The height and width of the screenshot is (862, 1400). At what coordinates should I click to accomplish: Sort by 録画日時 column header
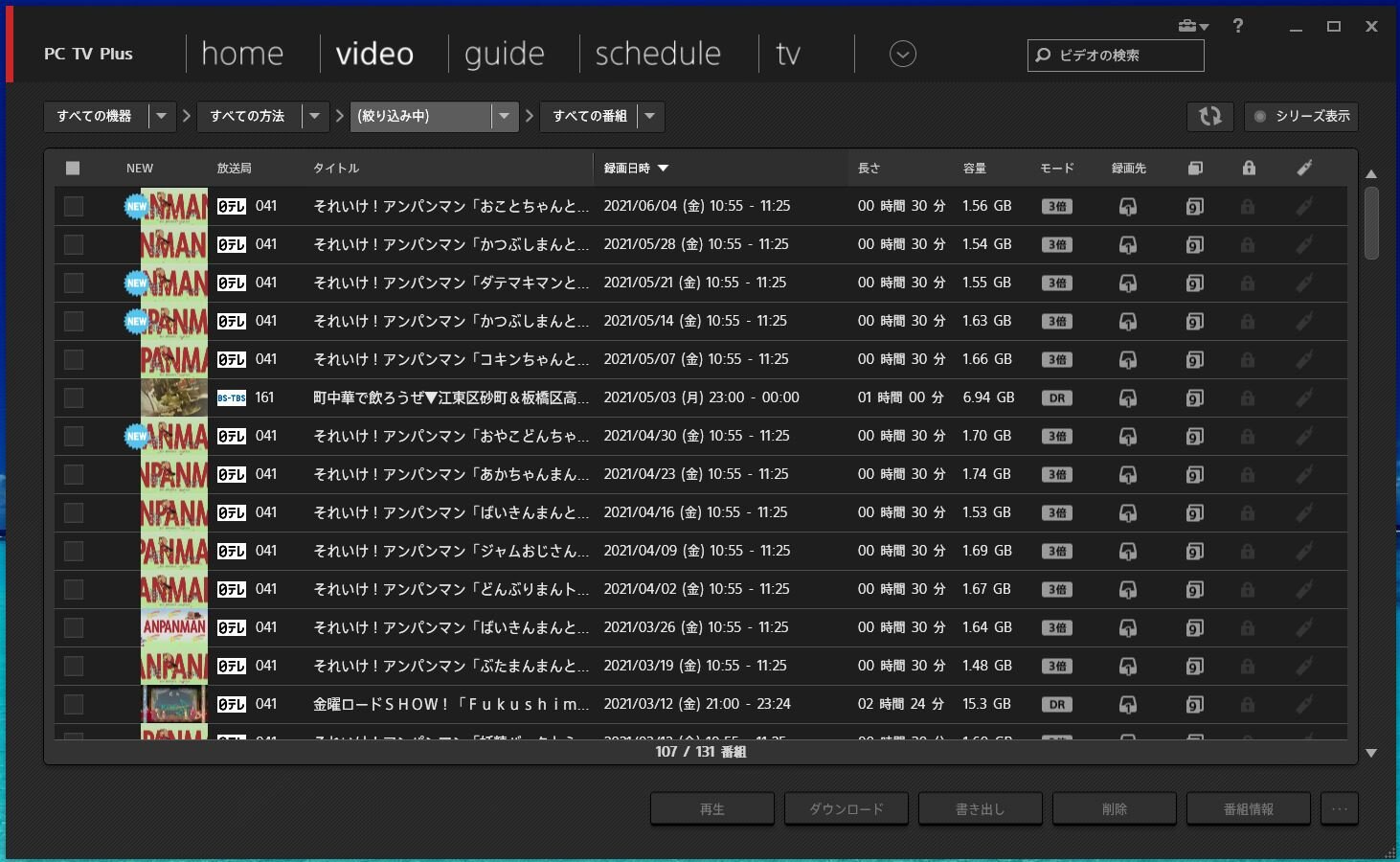(x=635, y=169)
